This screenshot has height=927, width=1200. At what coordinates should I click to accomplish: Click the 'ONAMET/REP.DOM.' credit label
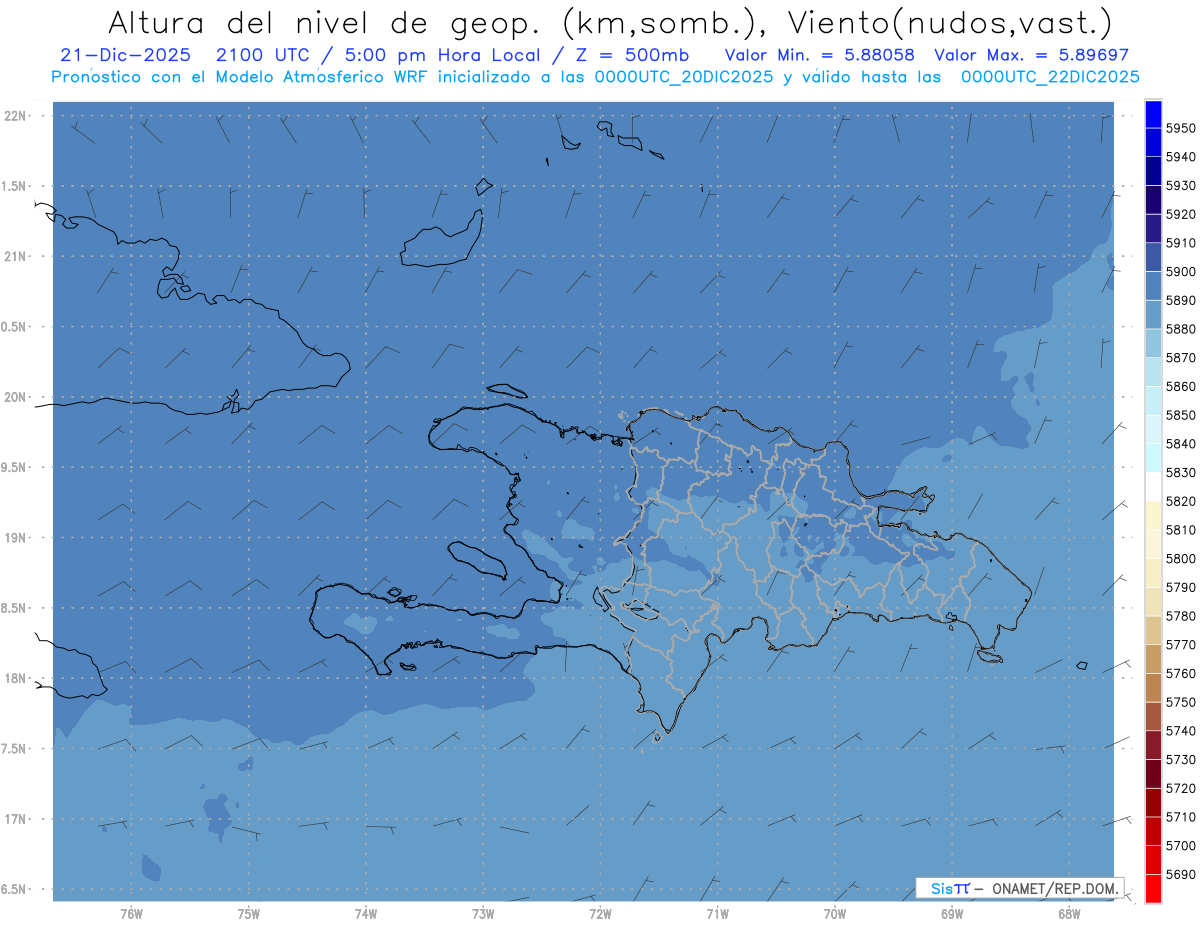1055,888
